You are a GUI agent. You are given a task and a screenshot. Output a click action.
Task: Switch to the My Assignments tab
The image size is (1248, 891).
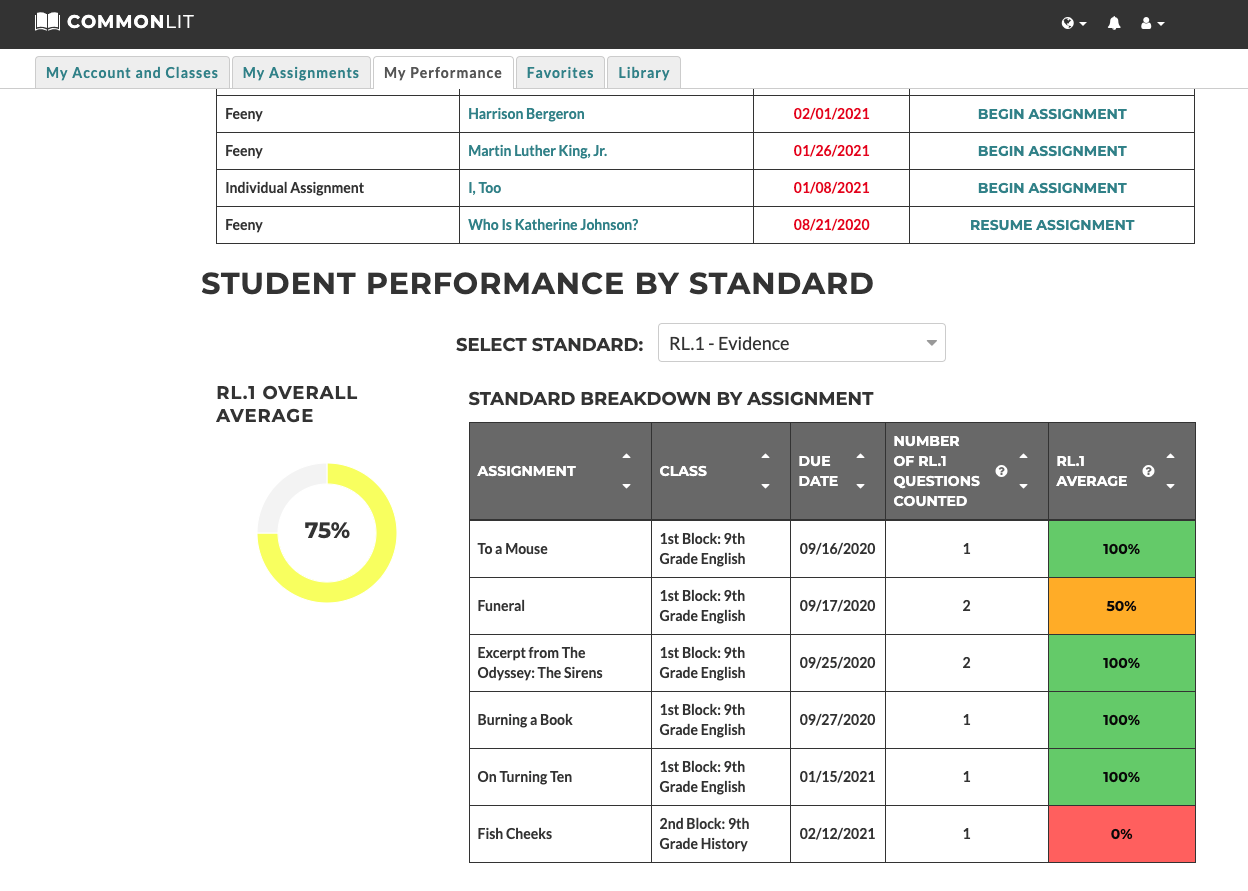300,72
